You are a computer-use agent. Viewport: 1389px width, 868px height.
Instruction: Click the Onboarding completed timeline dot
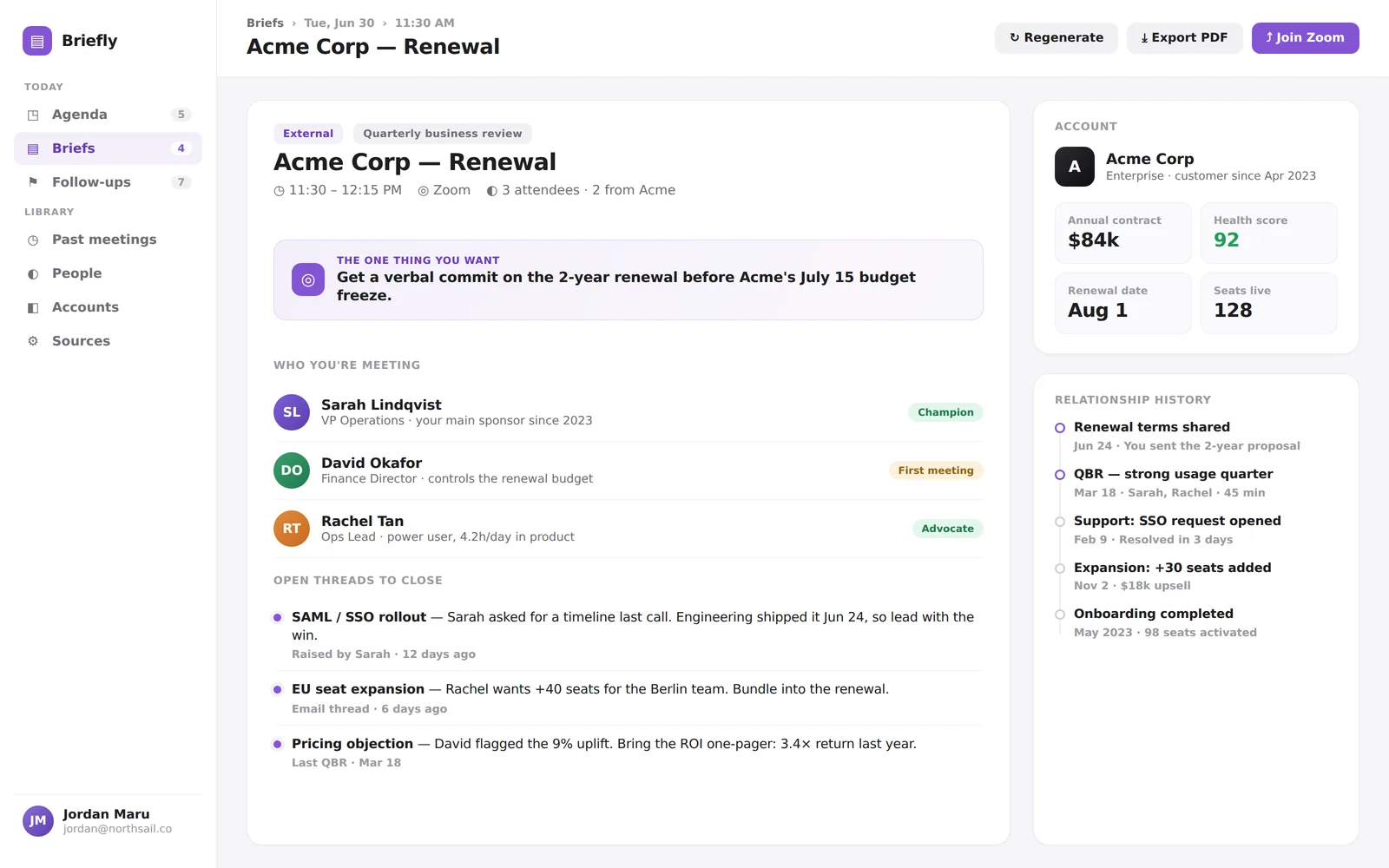(x=1060, y=615)
